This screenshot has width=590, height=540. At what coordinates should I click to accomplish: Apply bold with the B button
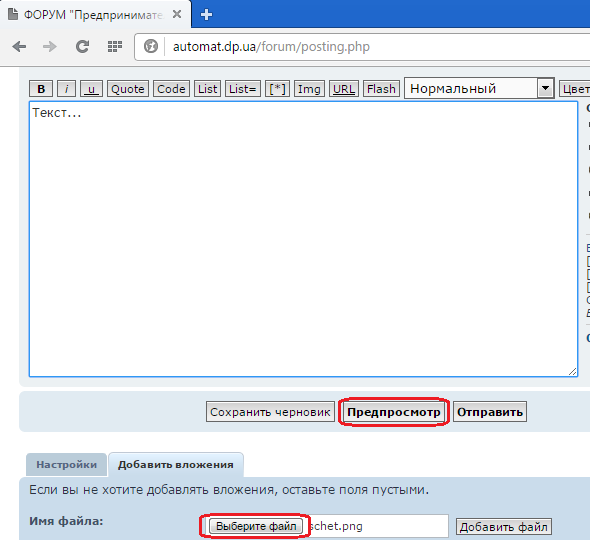pos(41,89)
